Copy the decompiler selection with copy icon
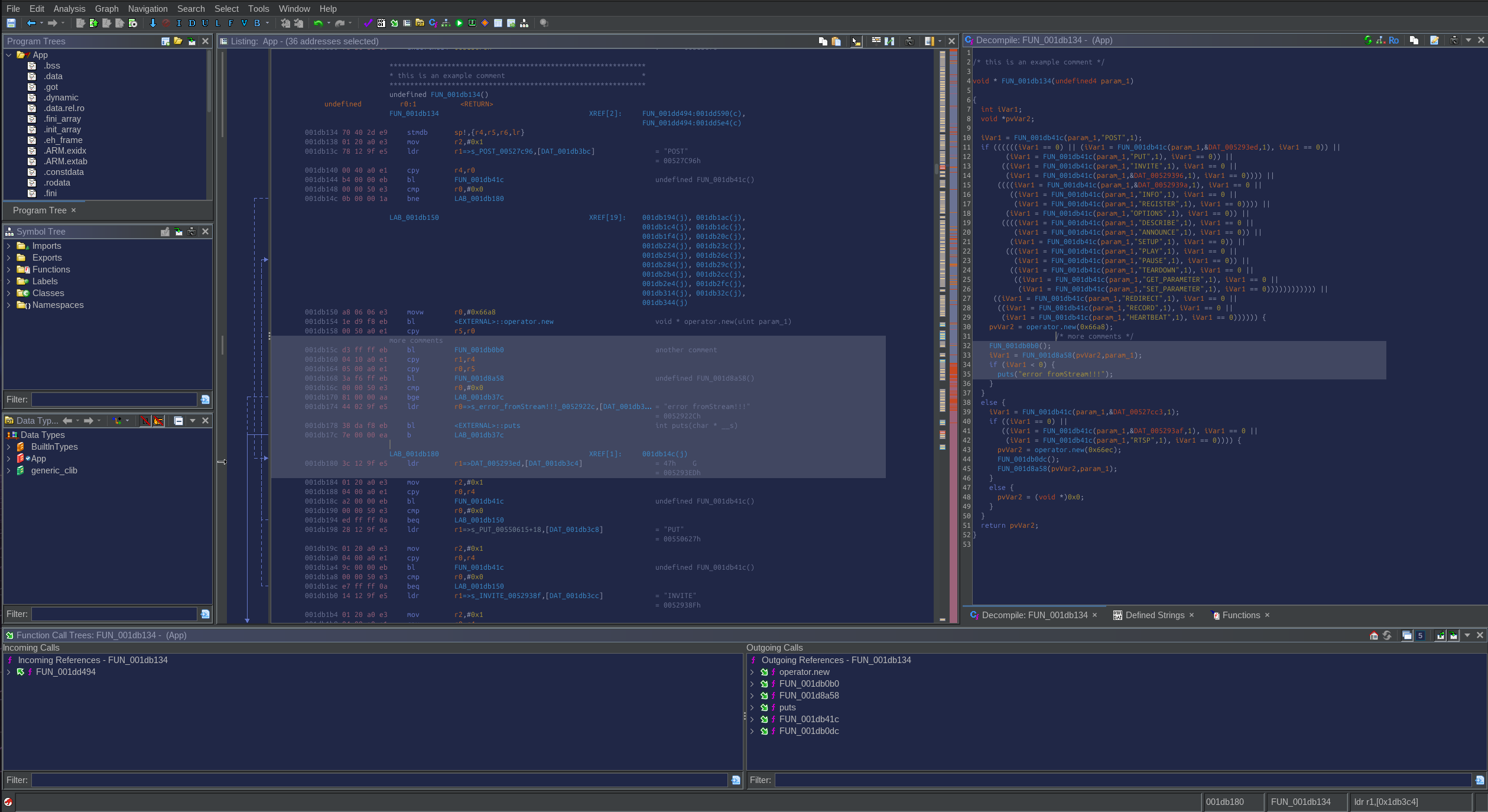Screen dimensions: 1488x812 1414,40
